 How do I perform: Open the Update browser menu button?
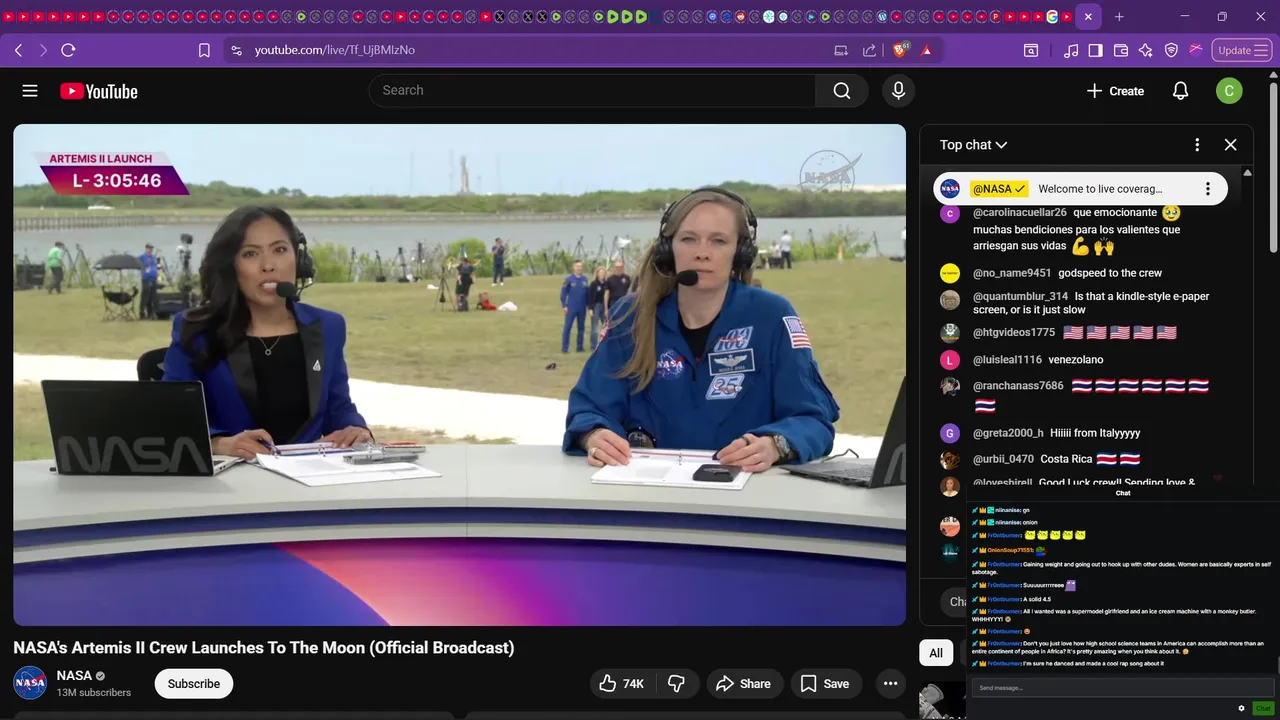(x=1242, y=50)
